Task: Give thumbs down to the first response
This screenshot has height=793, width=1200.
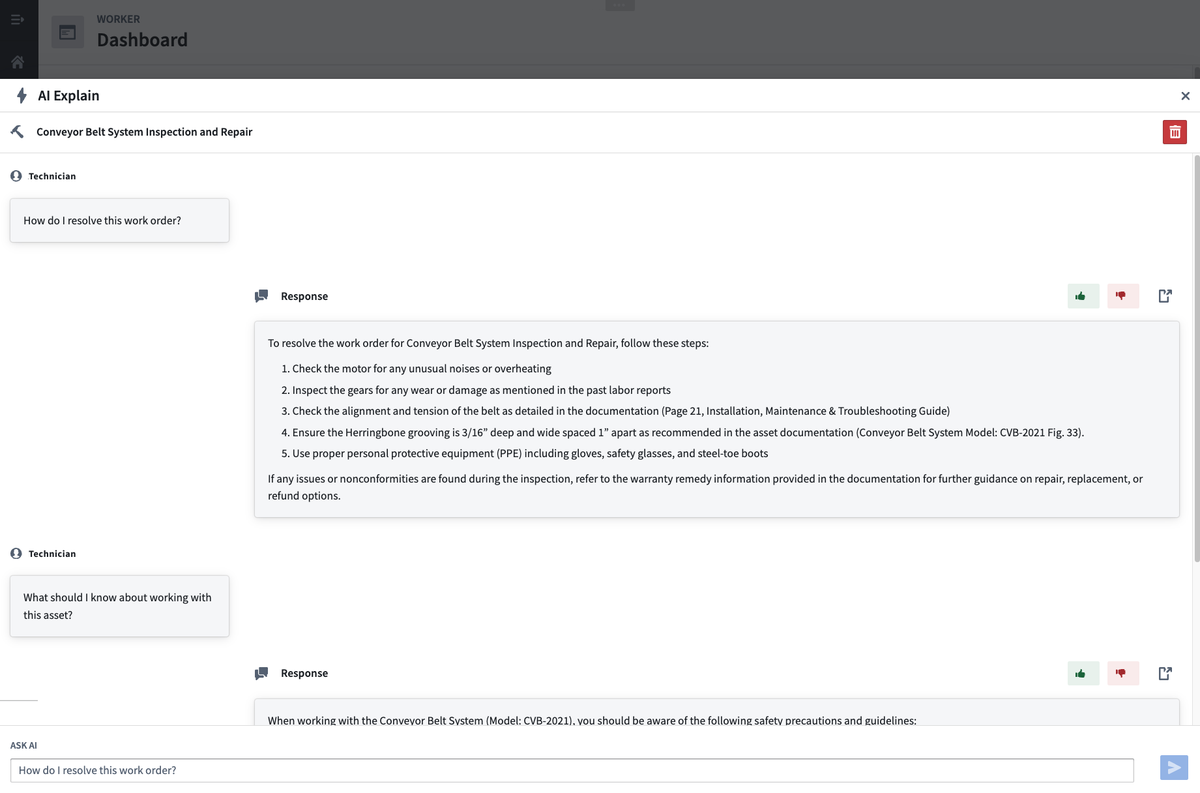Action: click(x=1122, y=296)
